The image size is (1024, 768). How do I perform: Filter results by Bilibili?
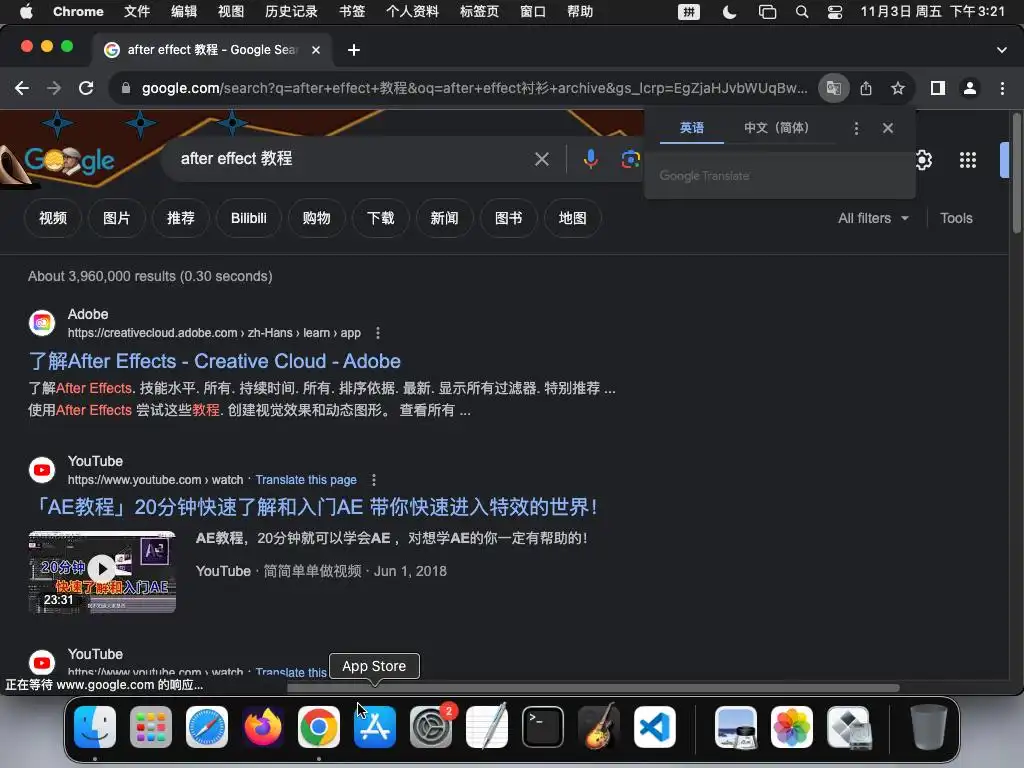249,218
